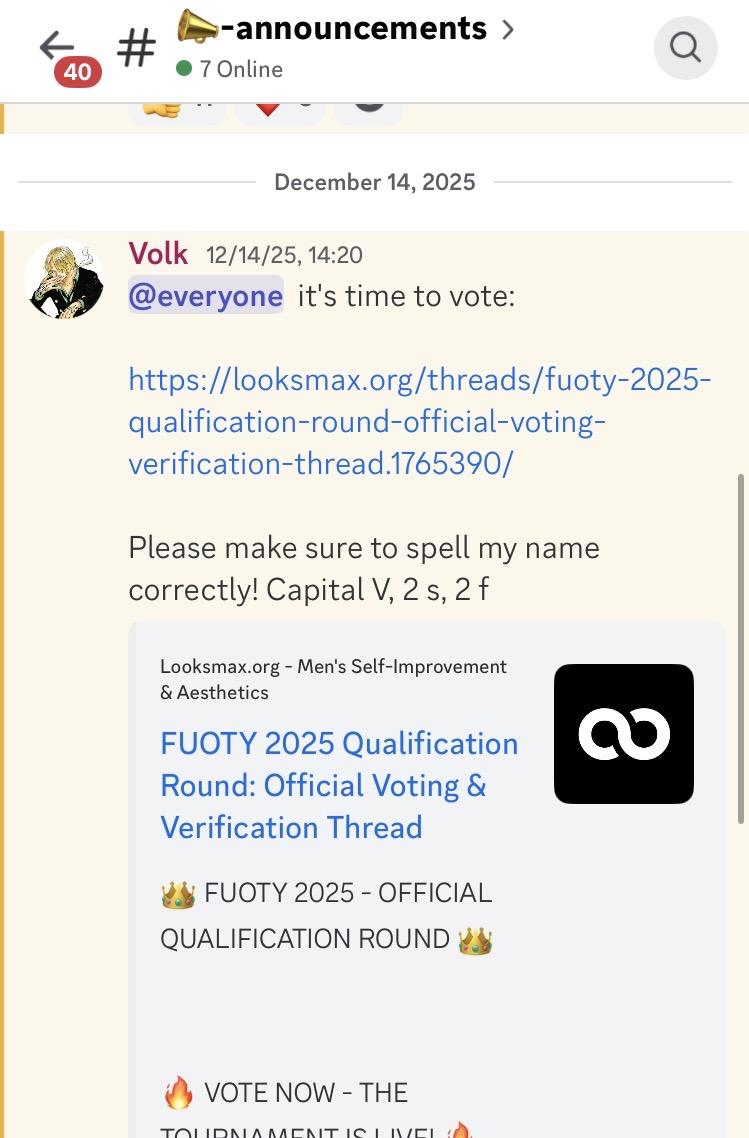749x1138 pixels.
Task: Tap the infinity logo embed thumbnail
Action: click(623, 734)
